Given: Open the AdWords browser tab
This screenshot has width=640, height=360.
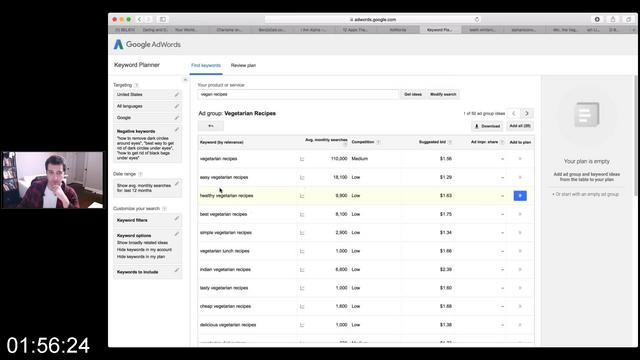Looking at the screenshot, I should tap(398, 30).
